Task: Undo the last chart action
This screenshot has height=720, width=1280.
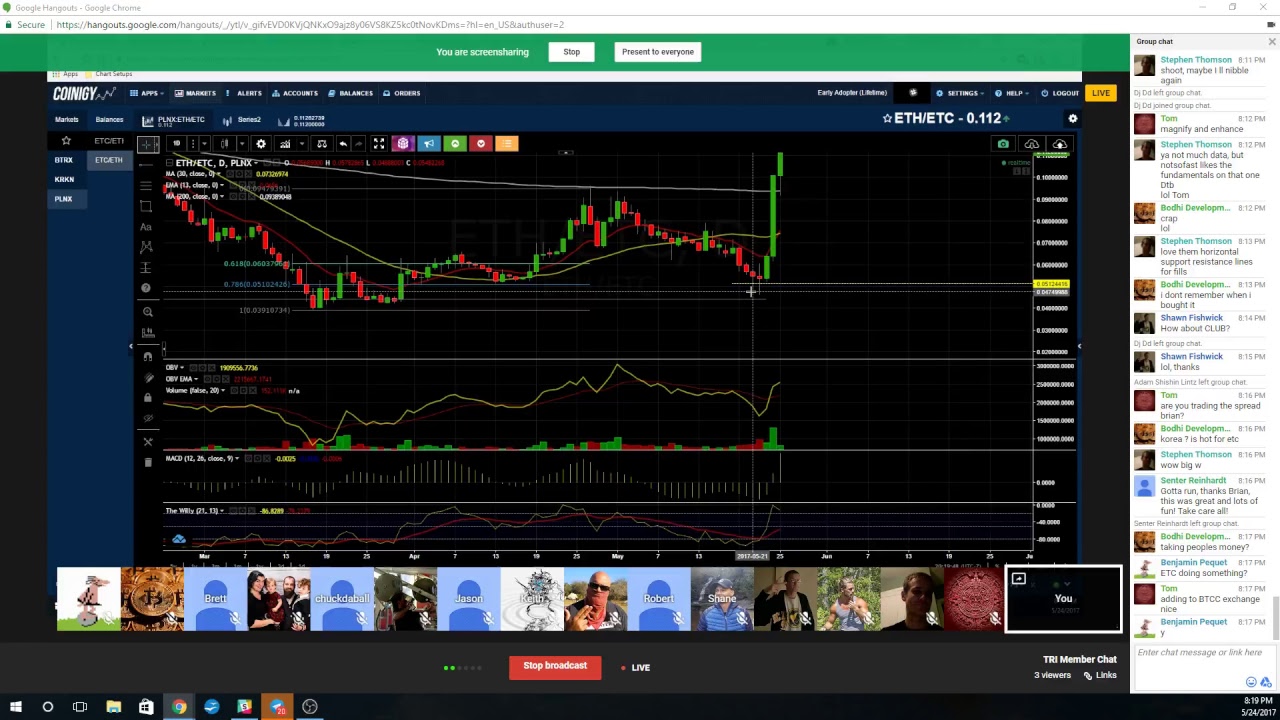Action: pos(343,144)
